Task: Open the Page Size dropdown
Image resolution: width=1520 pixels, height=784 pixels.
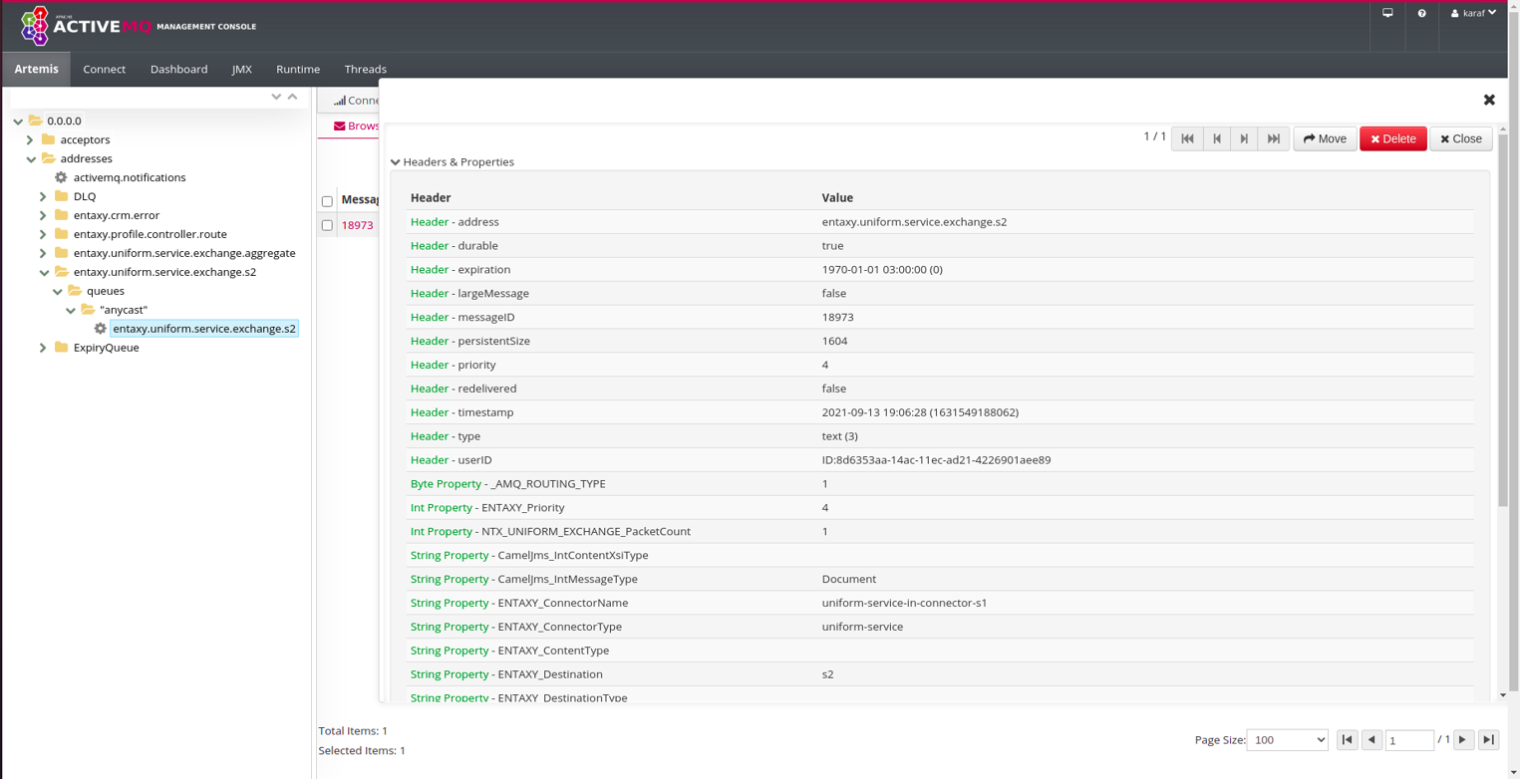Action: [x=1287, y=740]
